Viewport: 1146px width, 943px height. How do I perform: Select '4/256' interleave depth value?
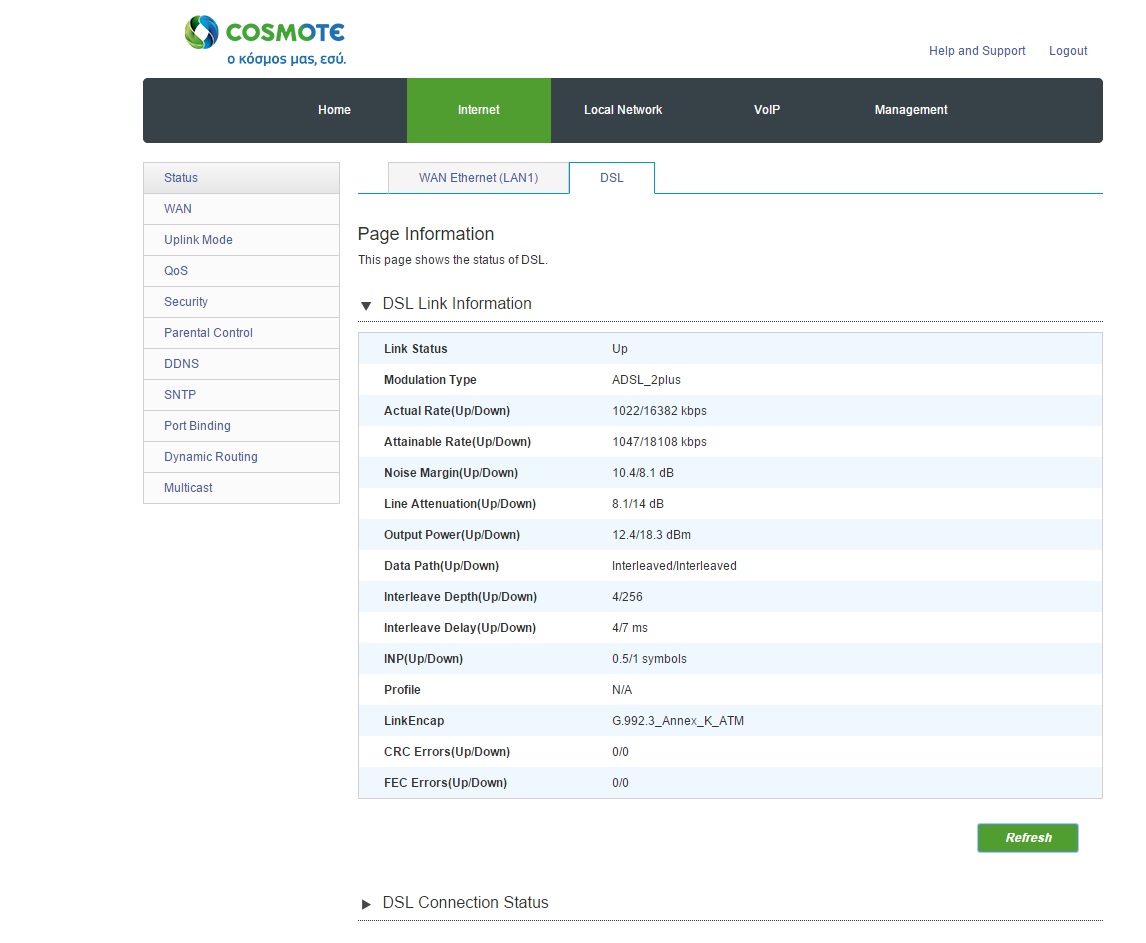click(x=627, y=597)
